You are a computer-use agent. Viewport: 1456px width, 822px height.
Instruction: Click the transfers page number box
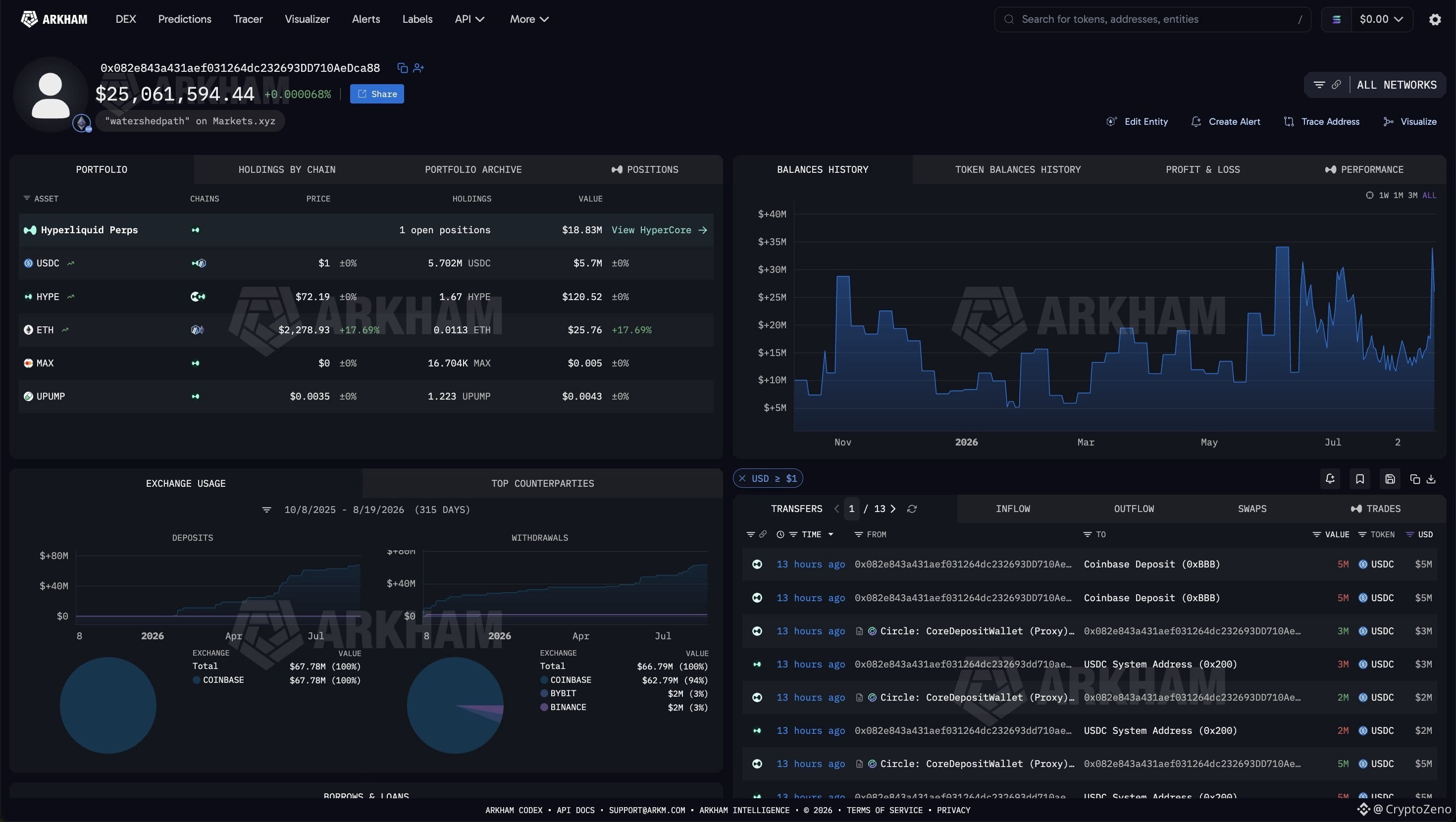tap(851, 509)
